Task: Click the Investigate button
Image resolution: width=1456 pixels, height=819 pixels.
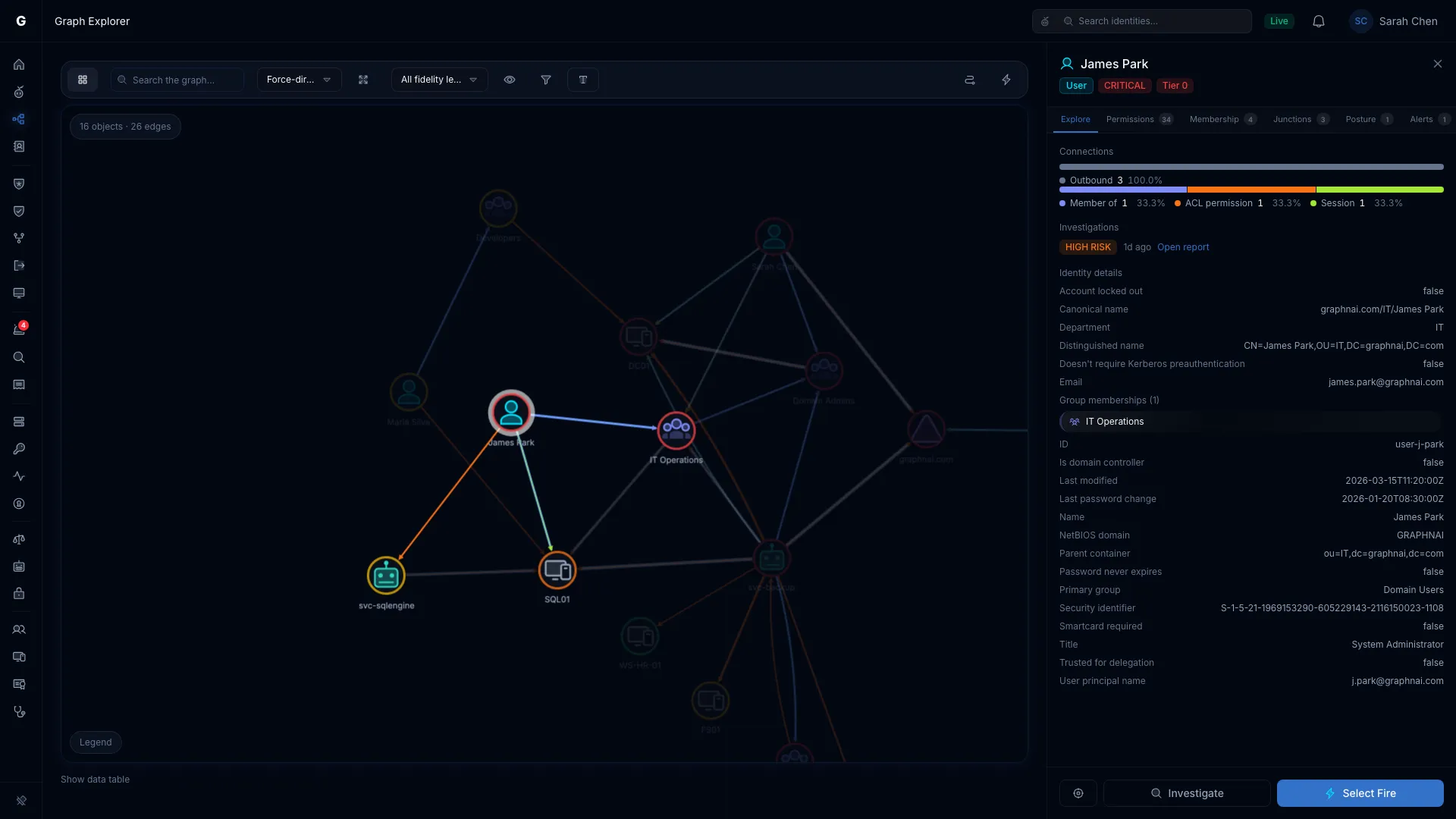Action: 1187,793
